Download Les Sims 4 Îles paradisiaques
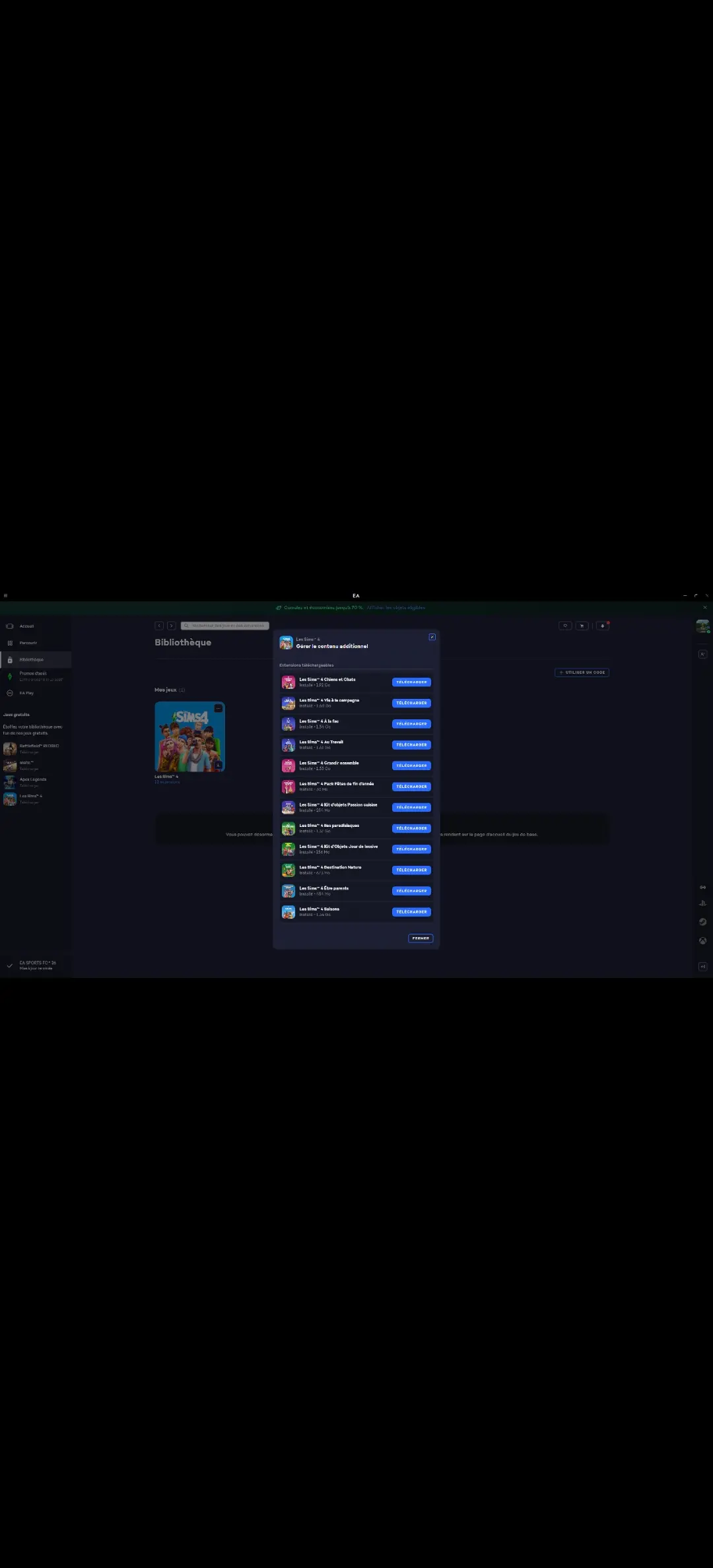713x1568 pixels. point(411,828)
